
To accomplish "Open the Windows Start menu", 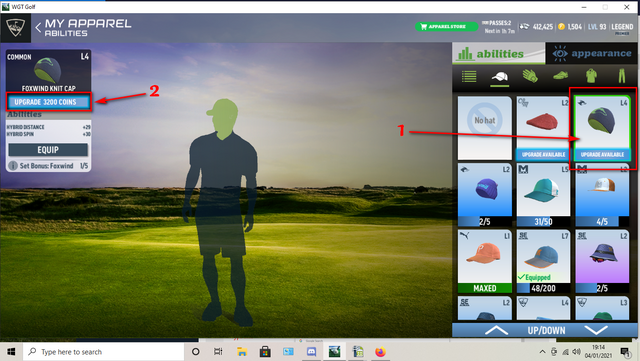I will 11,352.
